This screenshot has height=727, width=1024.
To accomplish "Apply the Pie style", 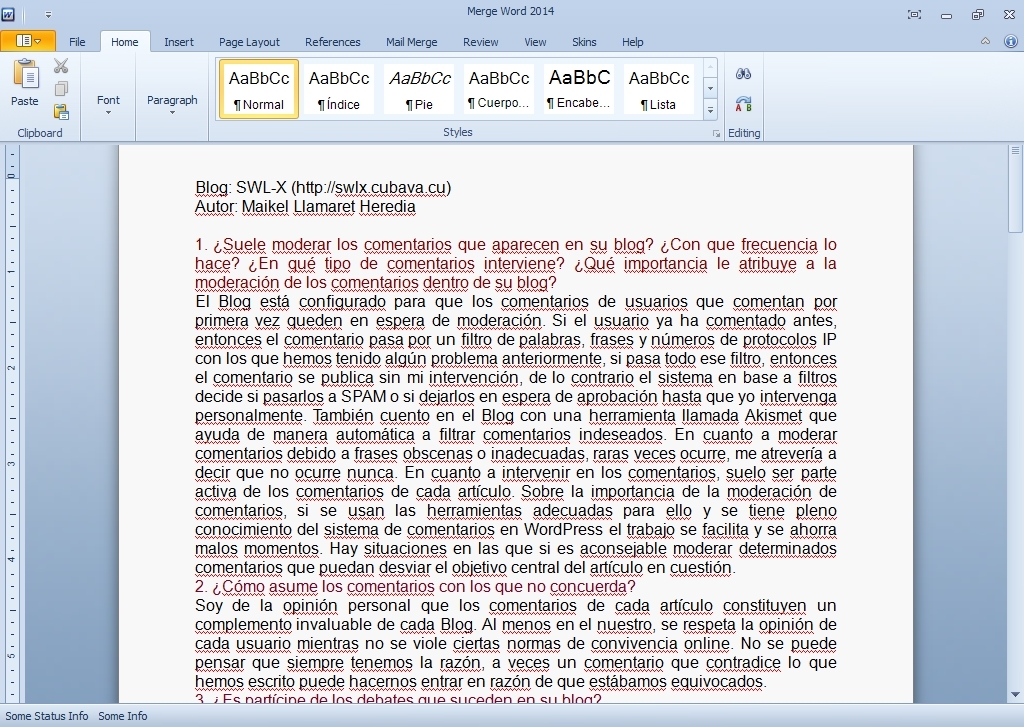I will click(419, 89).
